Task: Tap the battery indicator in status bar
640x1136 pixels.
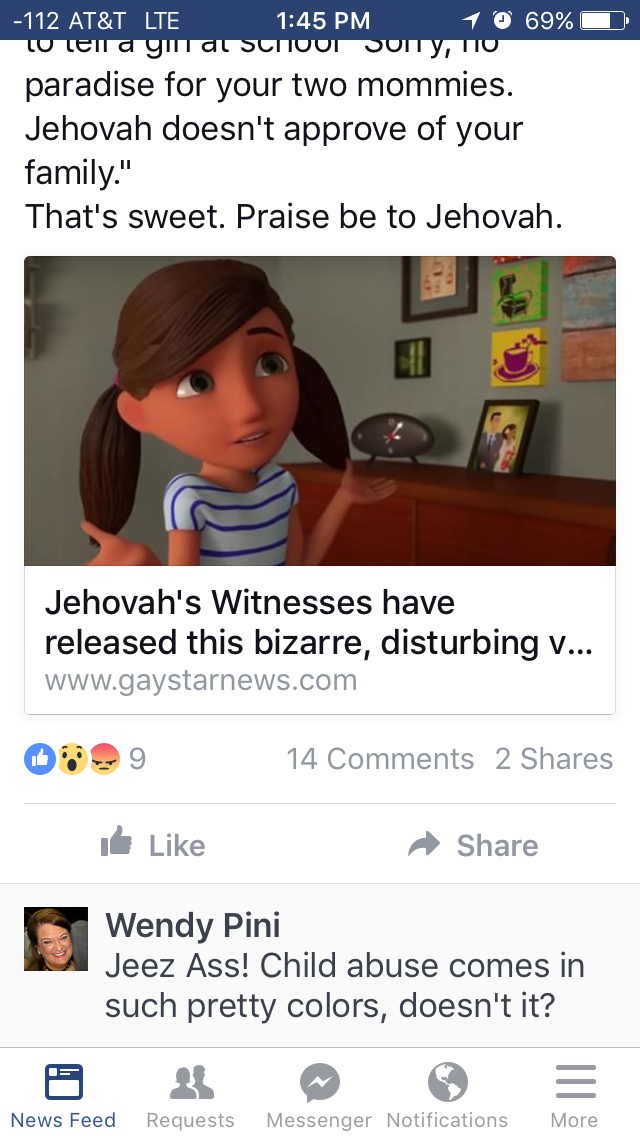Action: pos(603,20)
